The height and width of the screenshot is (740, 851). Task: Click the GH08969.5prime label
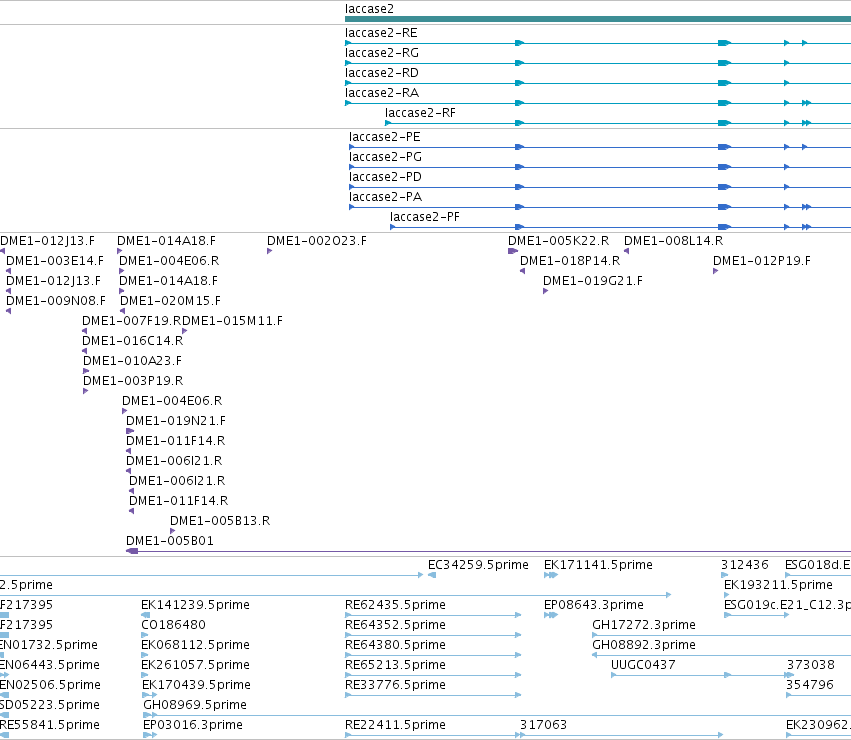pyautogui.click(x=195, y=705)
